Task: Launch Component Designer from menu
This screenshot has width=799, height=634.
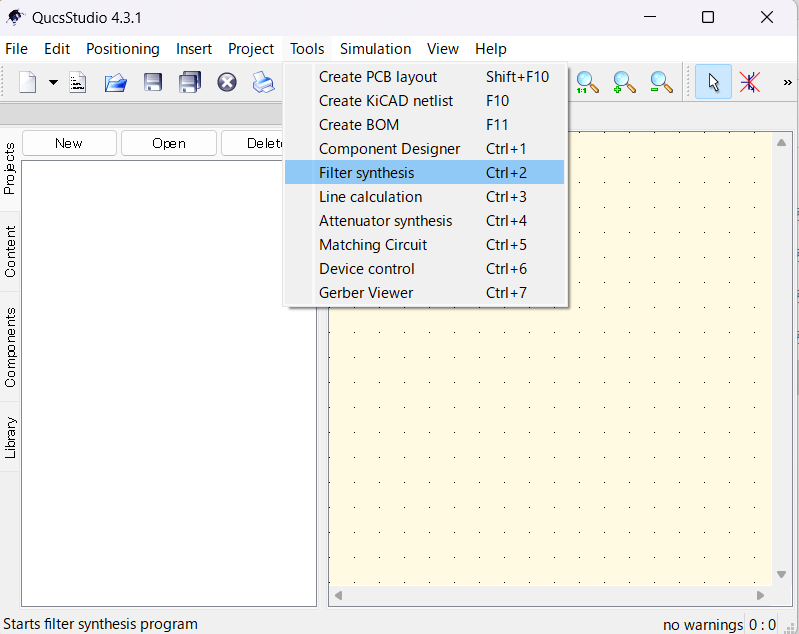Action: point(424,149)
